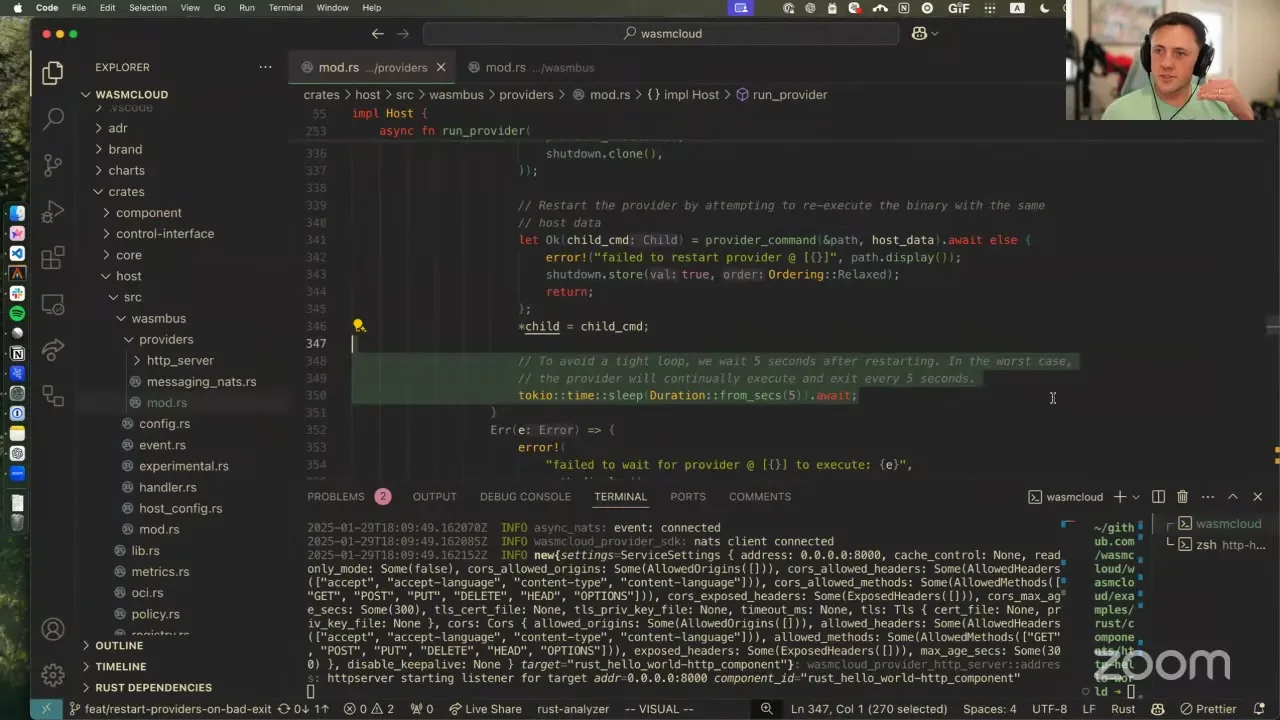Select the Rust language mode

tap(1123, 709)
